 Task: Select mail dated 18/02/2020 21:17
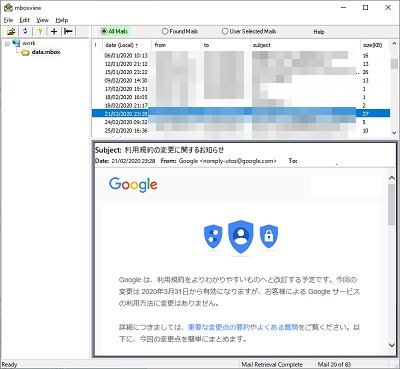click(241, 105)
